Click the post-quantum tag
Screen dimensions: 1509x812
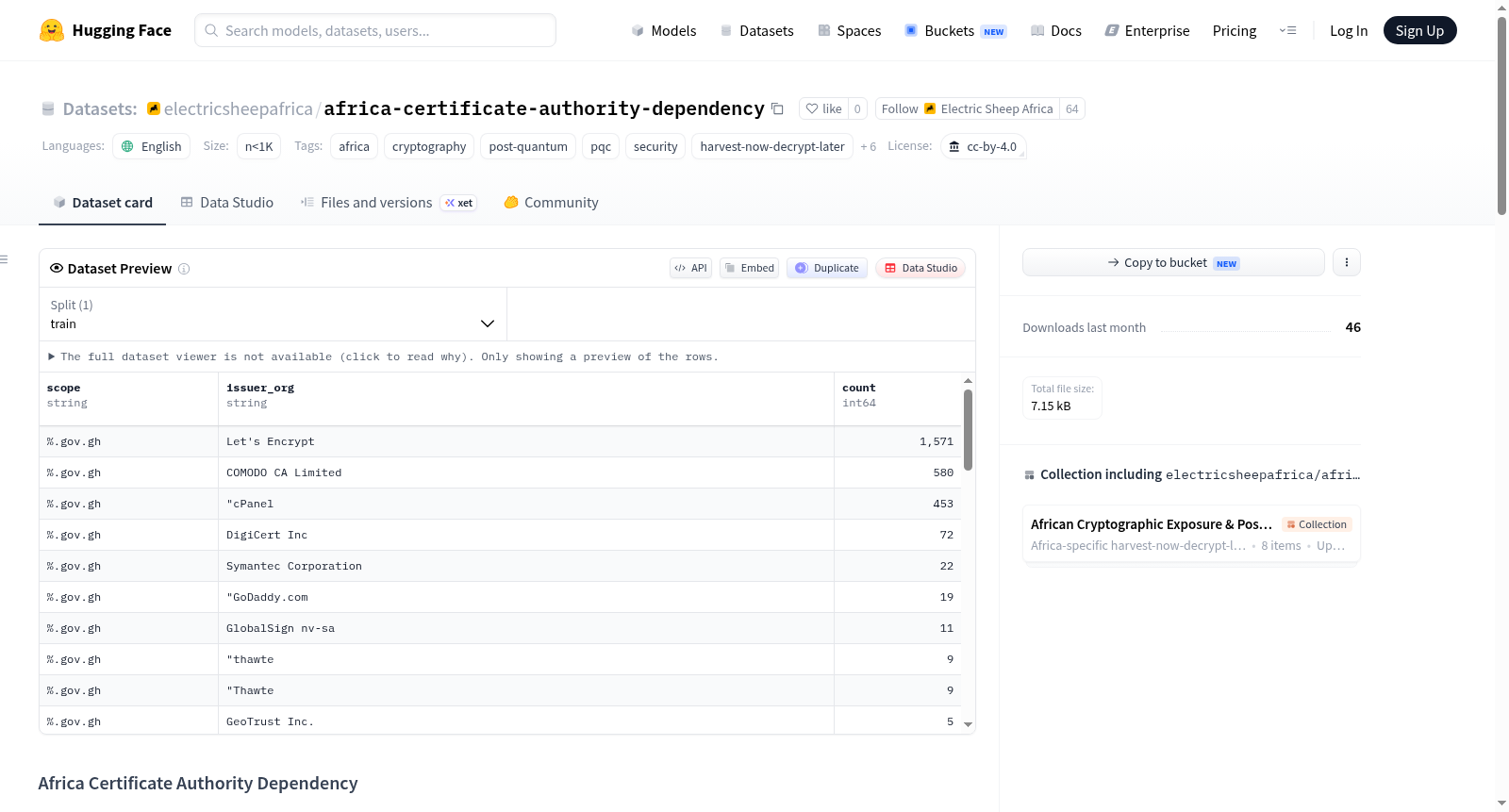tap(528, 146)
